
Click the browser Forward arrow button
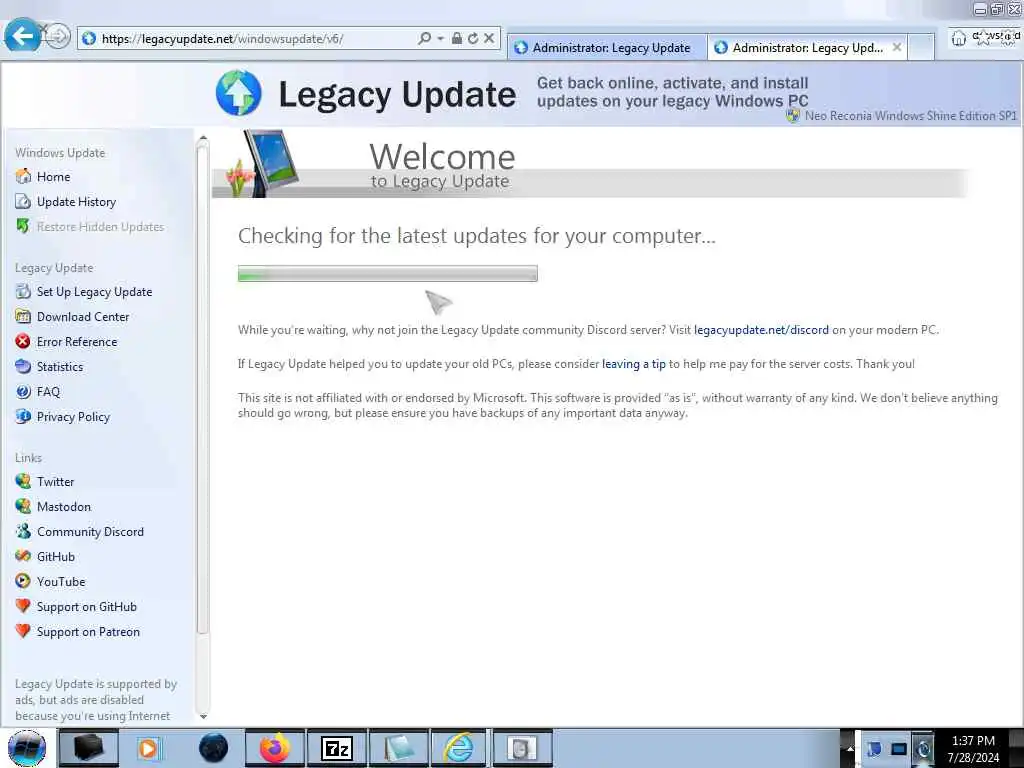(x=57, y=36)
